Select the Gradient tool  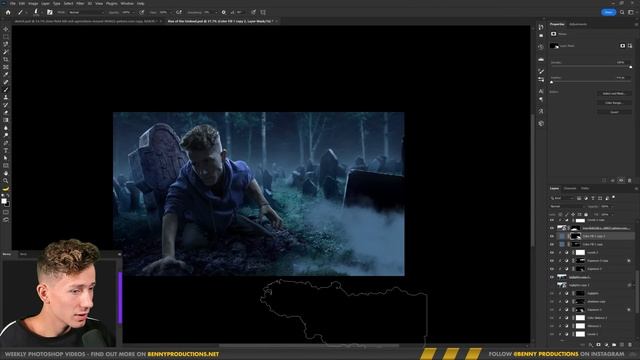tap(6, 120)
